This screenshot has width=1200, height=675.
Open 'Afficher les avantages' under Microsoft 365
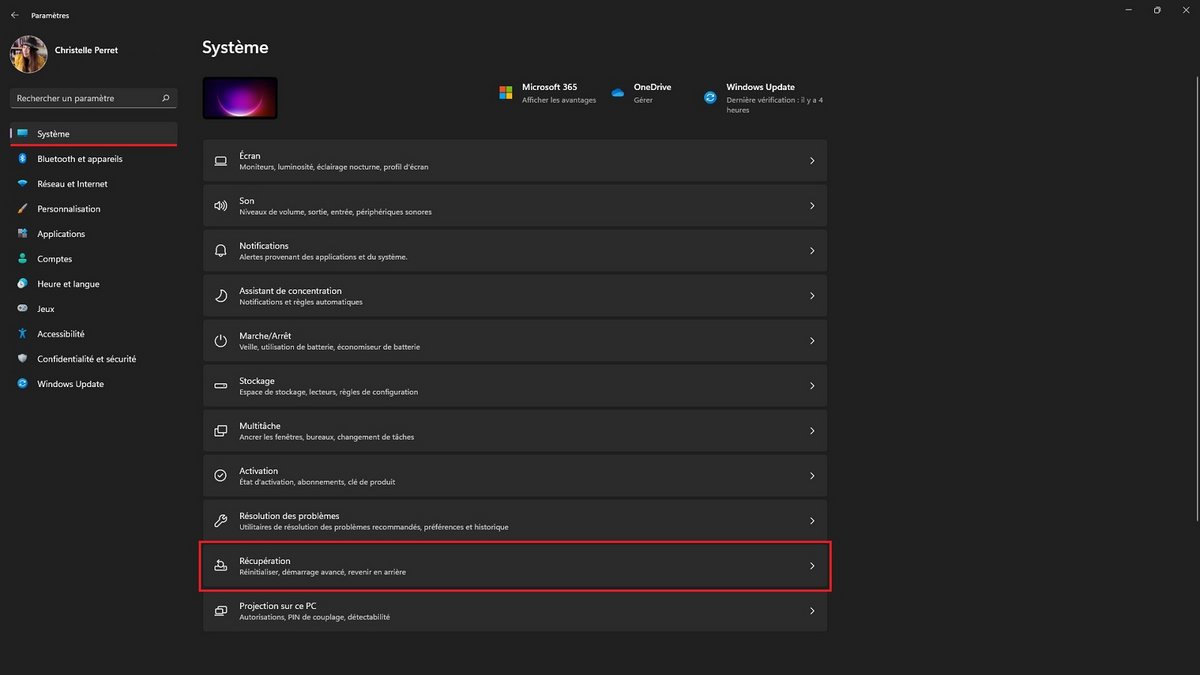click(x=559, y=100)
